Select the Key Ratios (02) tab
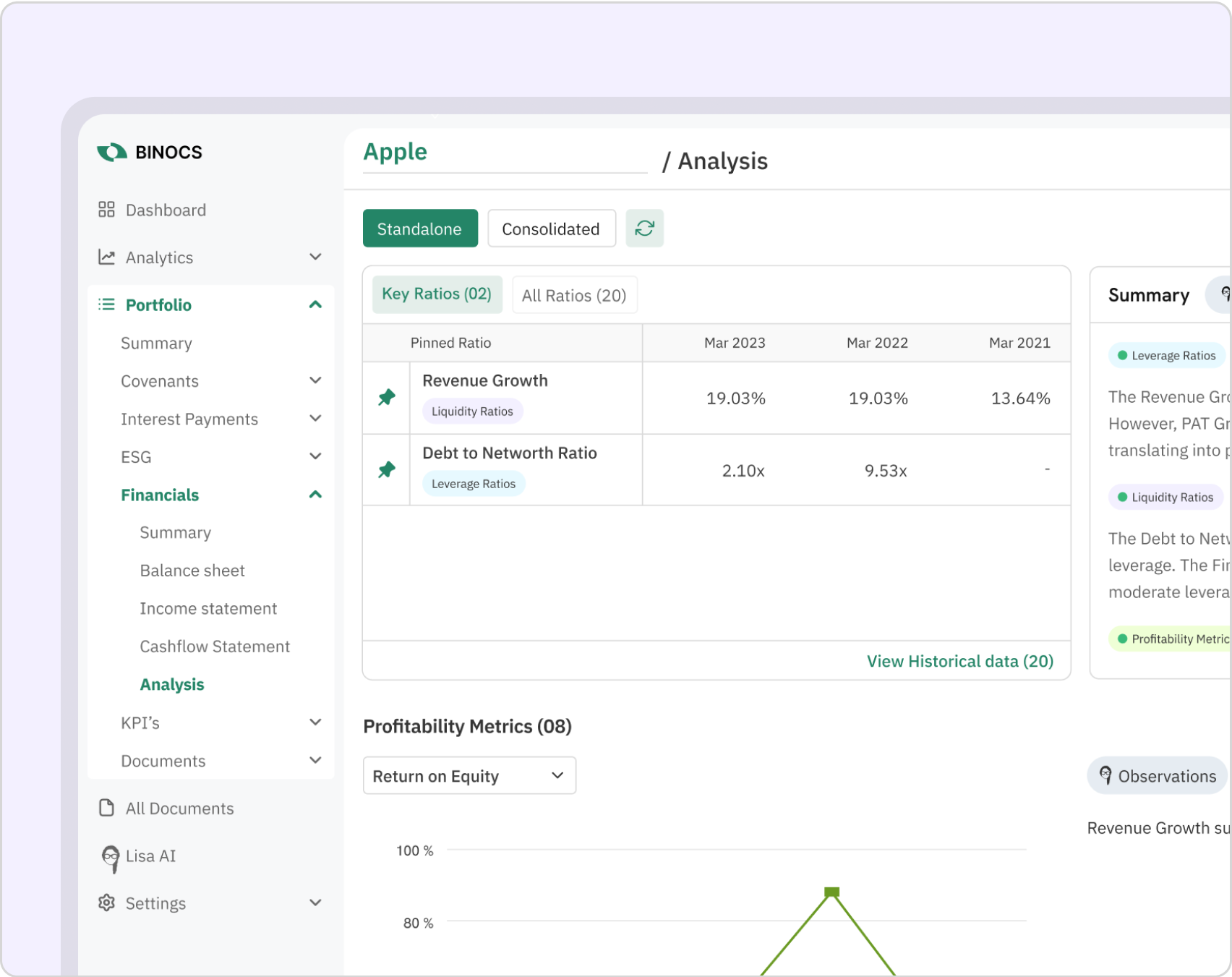 tap(437, 294)
